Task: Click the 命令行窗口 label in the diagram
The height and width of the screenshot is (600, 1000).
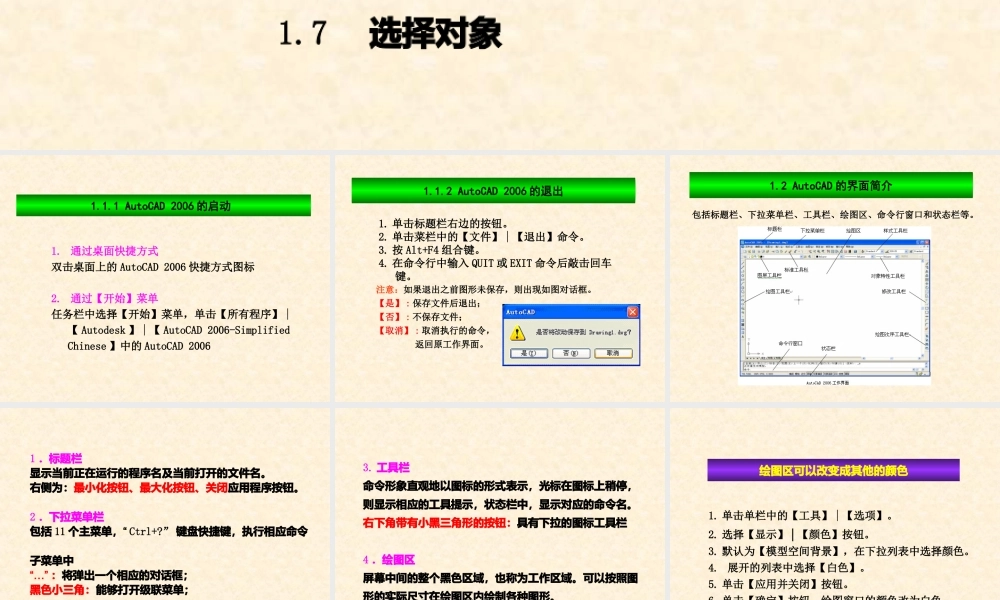Action: (790, 343)
